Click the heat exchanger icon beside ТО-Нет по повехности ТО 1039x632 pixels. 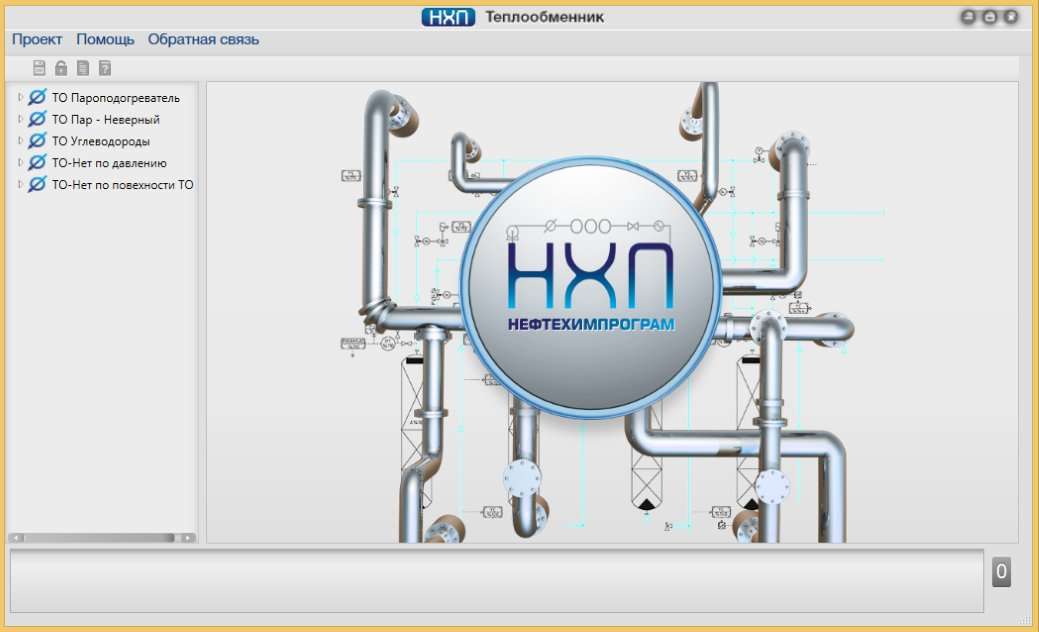(x=37, y=184)
